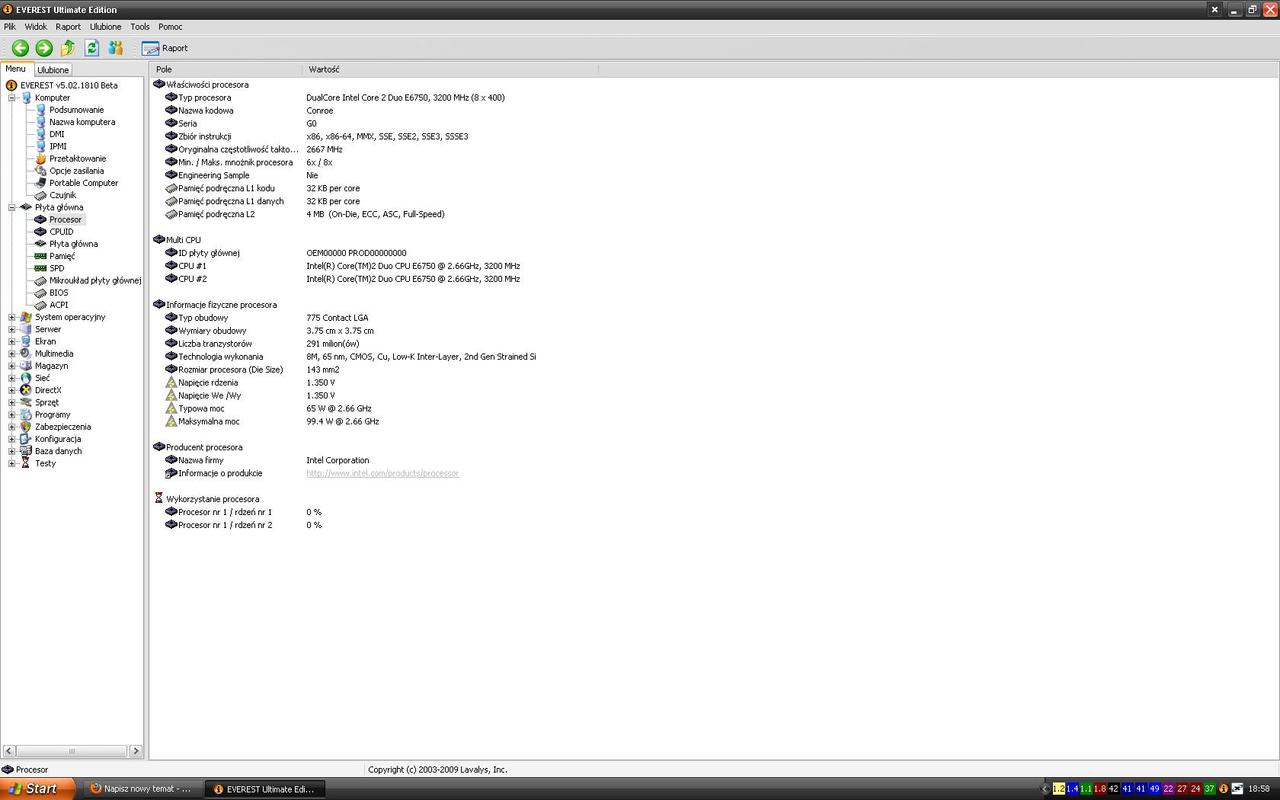Click the SPD icon in the tree
The height and width of the screenshot is (800, 1280).
click(40, 268)
